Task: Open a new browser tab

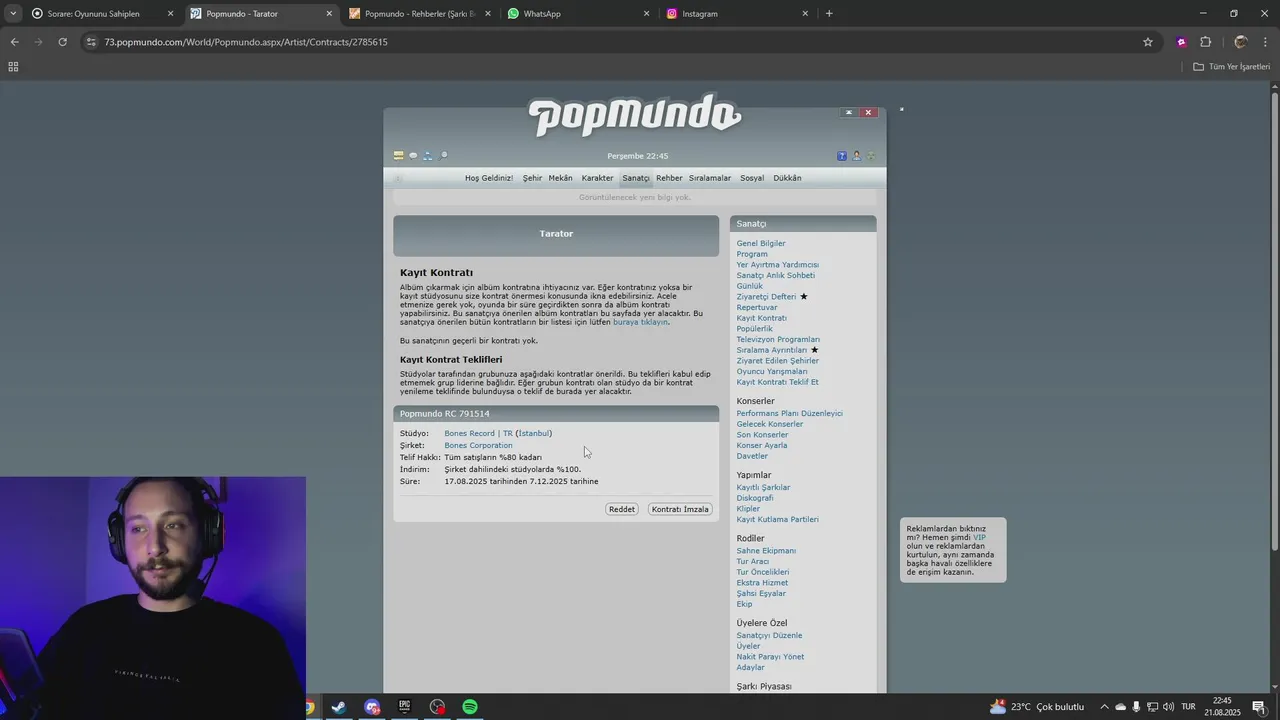Action: (829, 14)
